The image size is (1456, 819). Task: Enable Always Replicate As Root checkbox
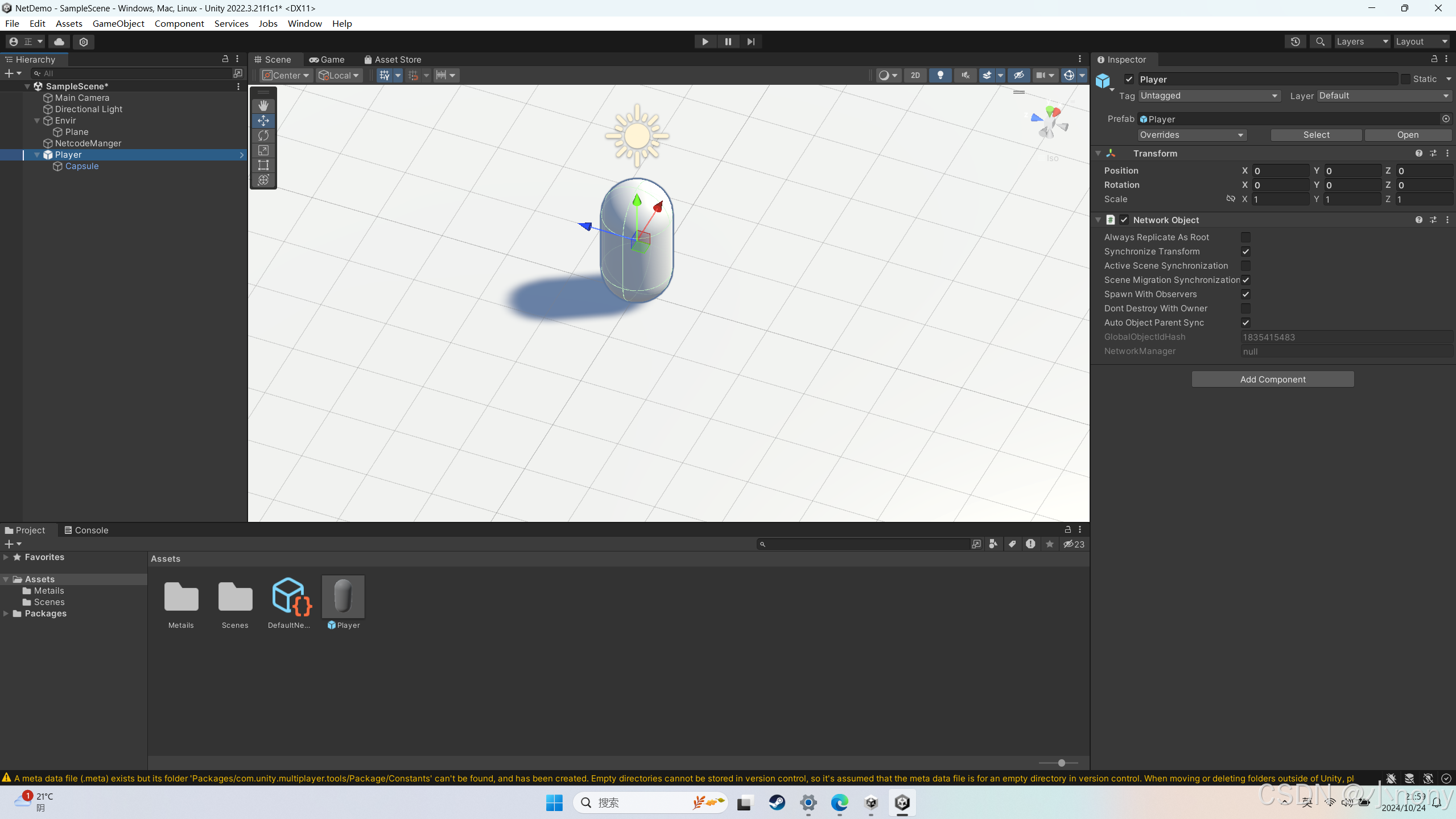pos(1245,237)
